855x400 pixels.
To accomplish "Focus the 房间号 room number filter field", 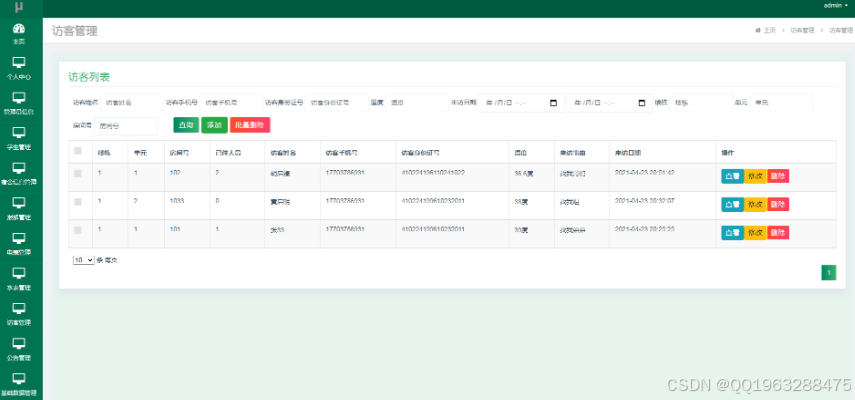I will (x=125, y=126).
